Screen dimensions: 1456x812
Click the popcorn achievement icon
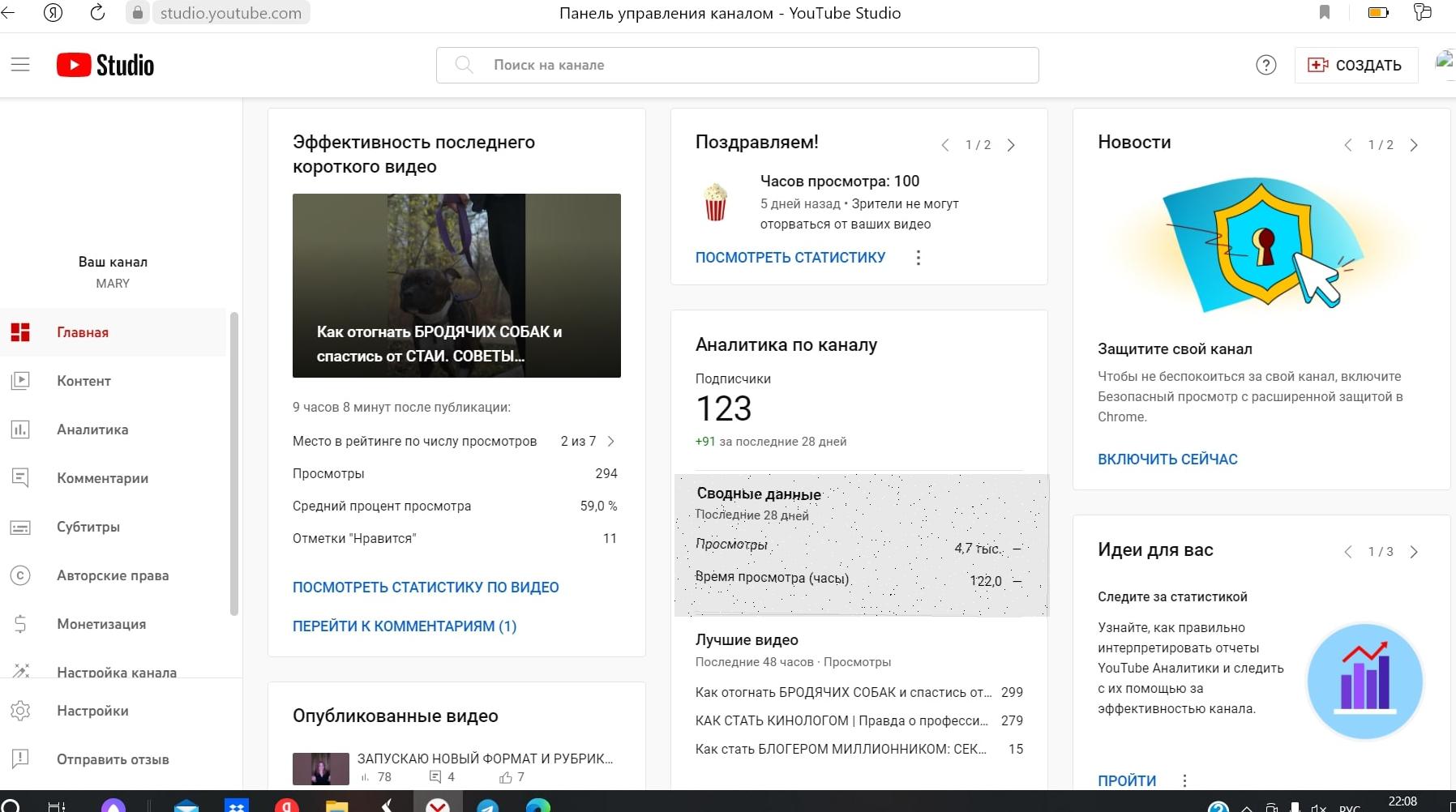coord(715,203)
